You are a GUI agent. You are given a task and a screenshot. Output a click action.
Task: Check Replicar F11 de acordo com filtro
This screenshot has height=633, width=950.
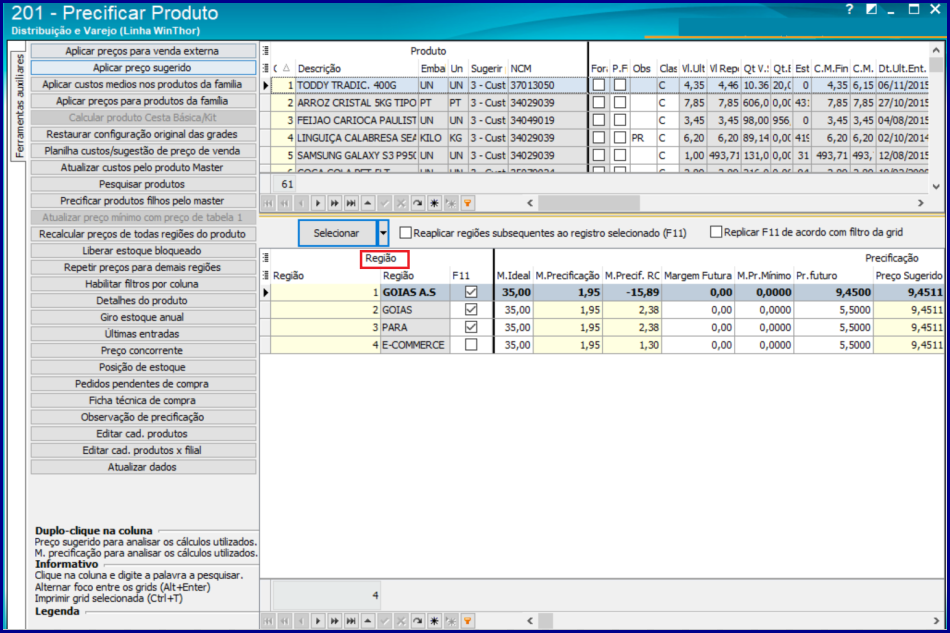[x=716, y=232]
